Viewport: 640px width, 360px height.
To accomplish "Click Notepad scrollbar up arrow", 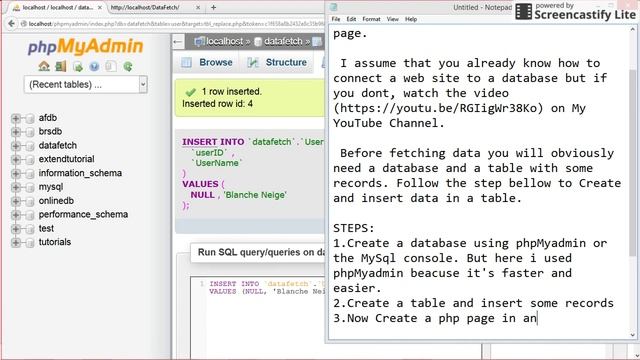I will tap(633, 30).
